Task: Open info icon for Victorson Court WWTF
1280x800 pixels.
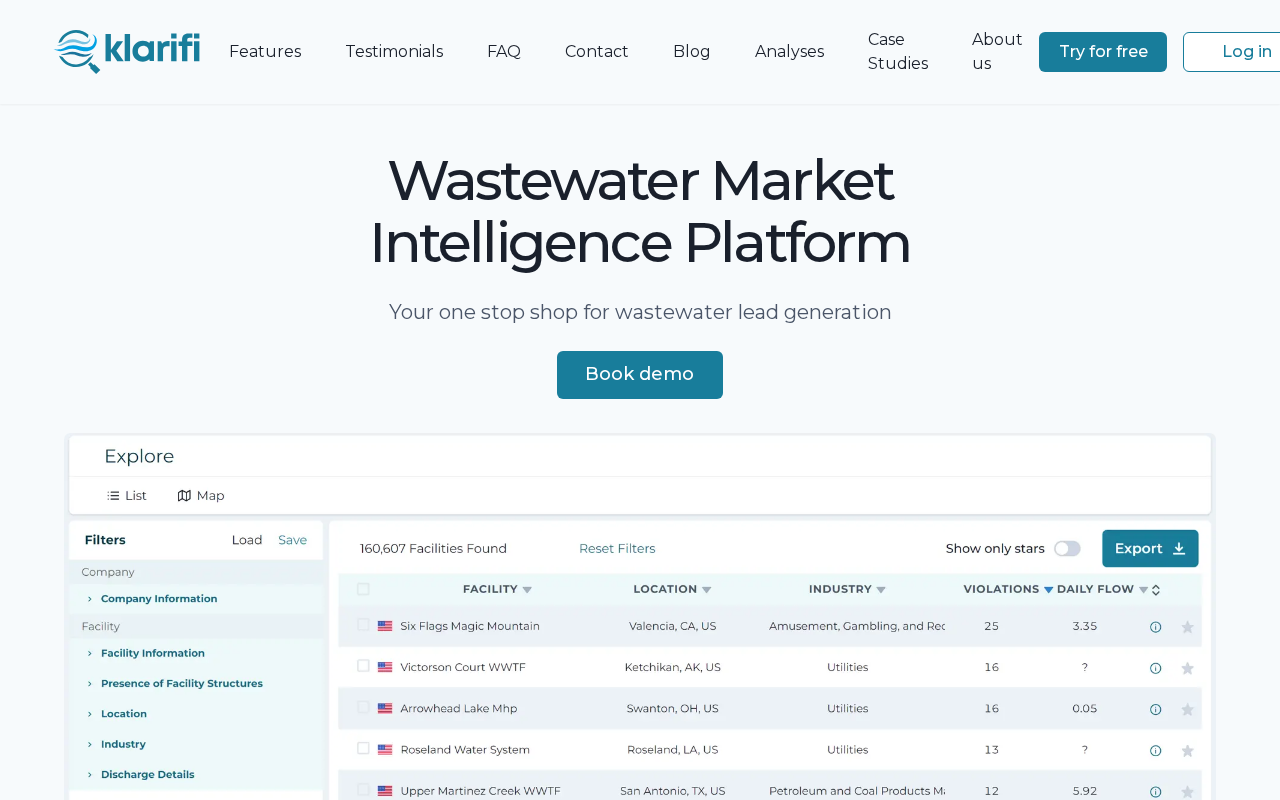Action: point(1155,668)
